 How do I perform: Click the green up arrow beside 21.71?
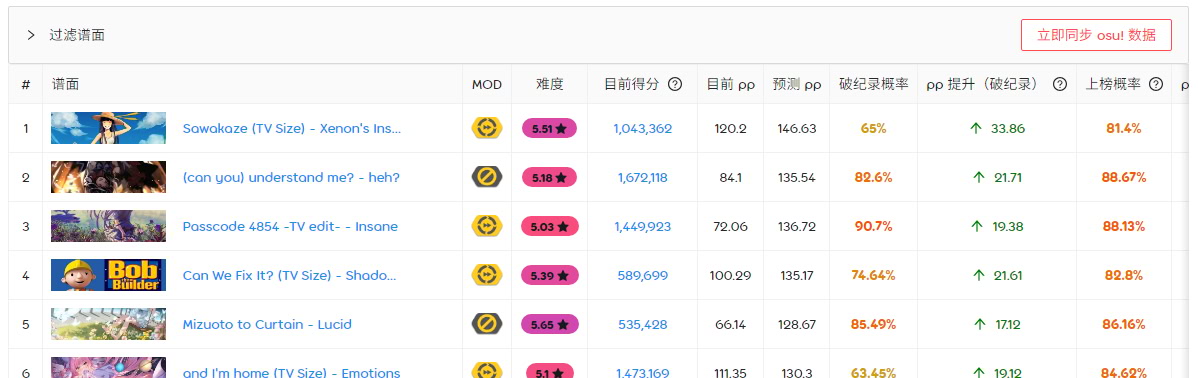[979, 177]
